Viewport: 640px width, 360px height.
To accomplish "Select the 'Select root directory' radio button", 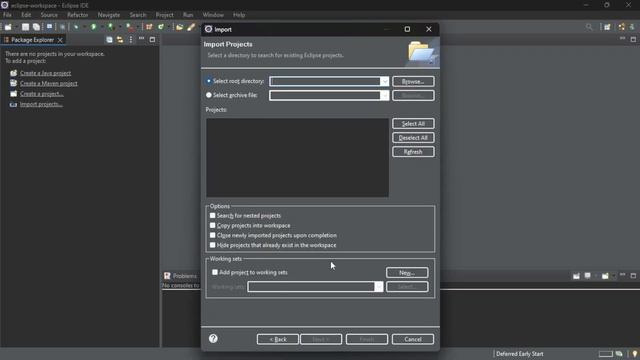I will (209, 81).
